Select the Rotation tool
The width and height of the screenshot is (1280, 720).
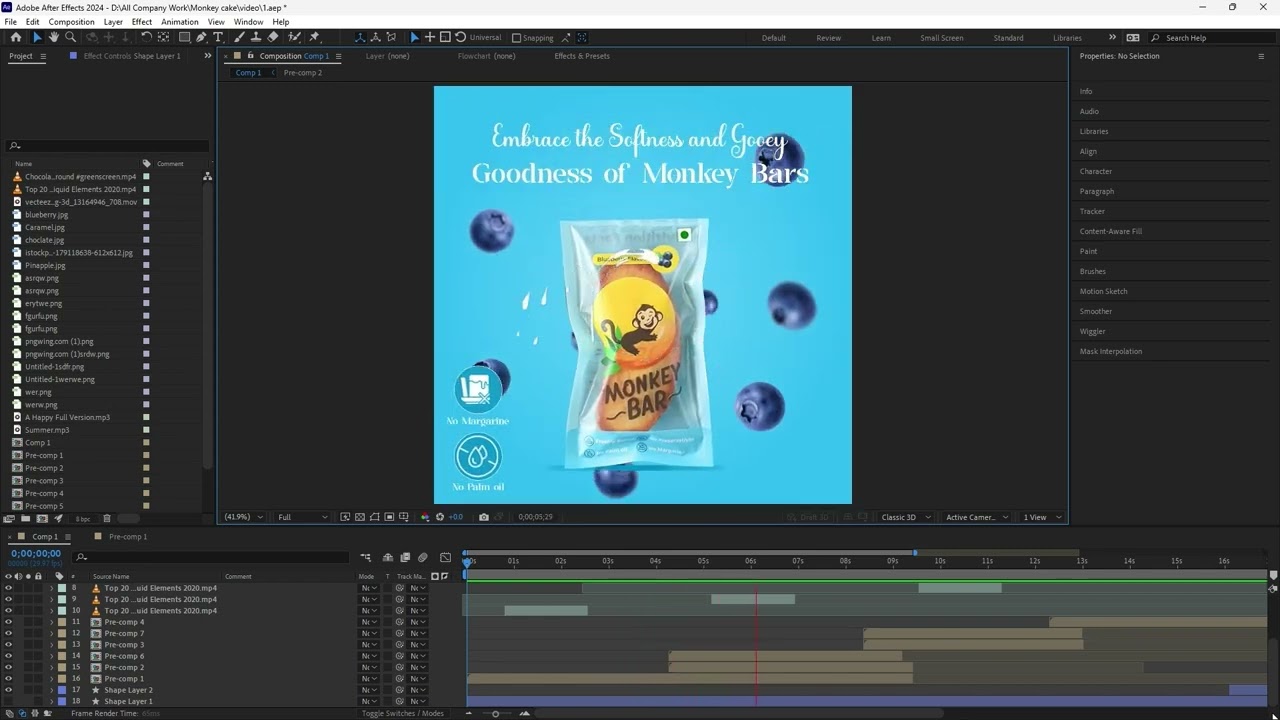click(x=146, y=37)
